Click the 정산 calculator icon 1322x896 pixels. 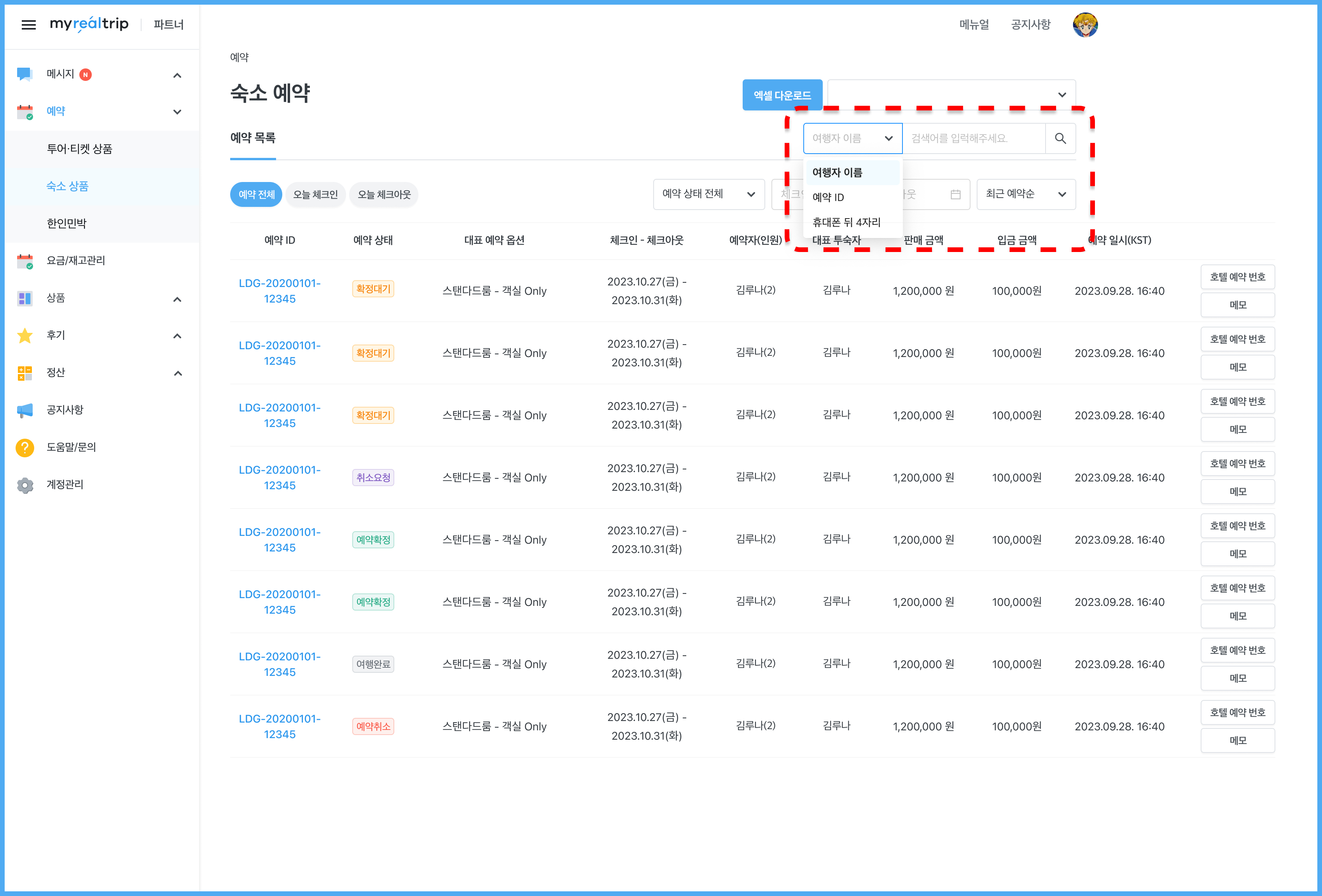coord(24,373)
